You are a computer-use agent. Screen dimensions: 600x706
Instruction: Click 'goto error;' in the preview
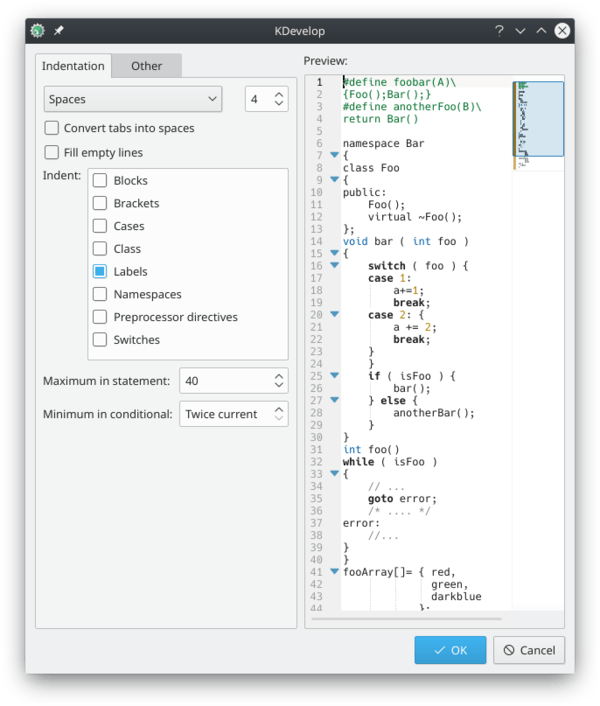(402, 499)
